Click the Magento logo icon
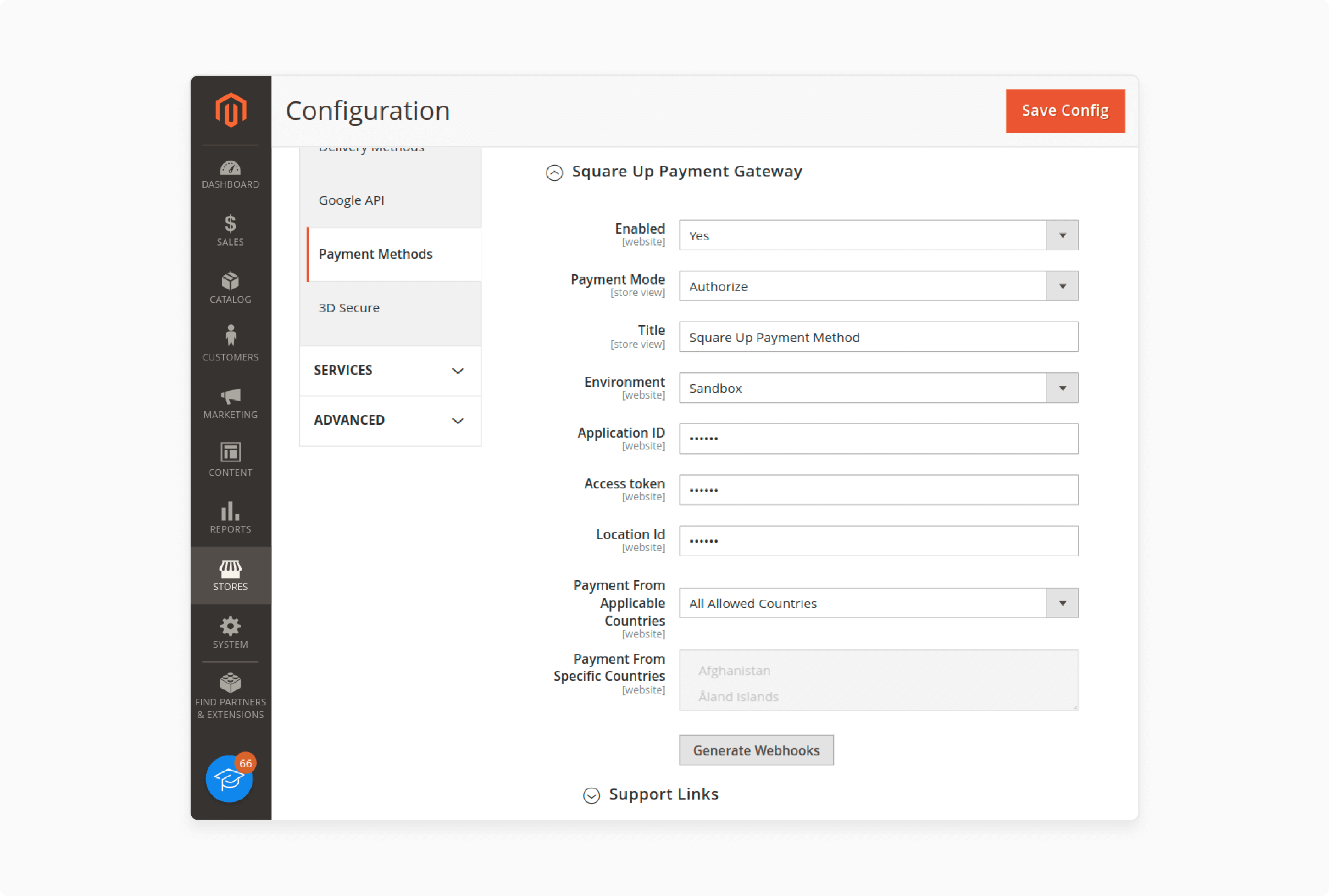 pyautogui.click(x=230, y=110)
